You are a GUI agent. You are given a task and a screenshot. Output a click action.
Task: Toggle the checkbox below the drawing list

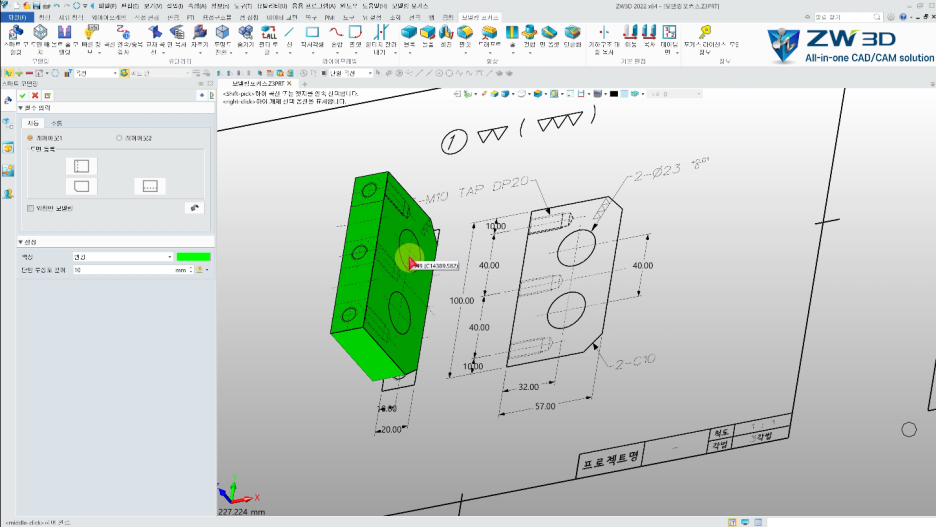[x=30, y=208]
